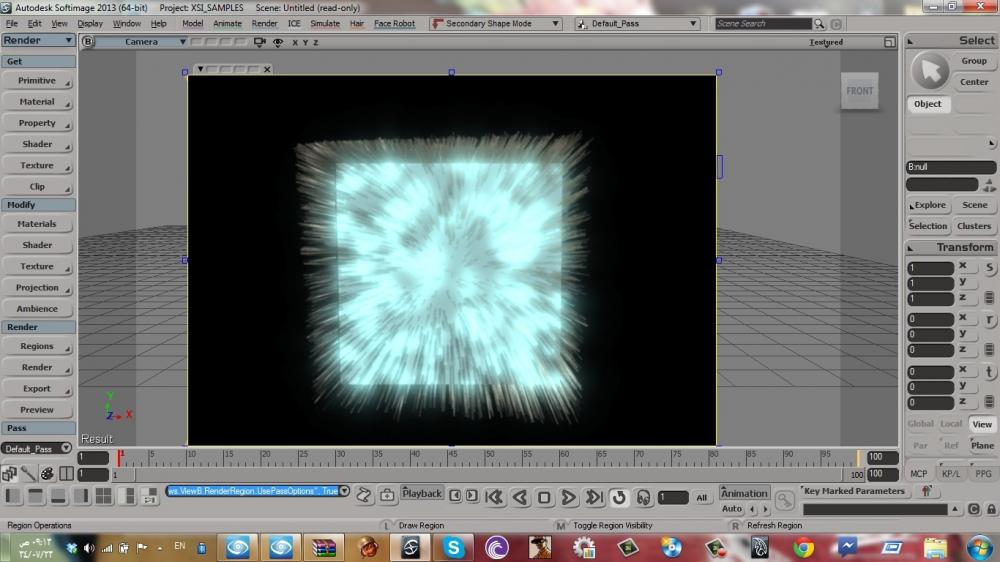Screen dimensions: 1000x562
Task: Click the audio headphones icon
Action: tap(642, 497)
